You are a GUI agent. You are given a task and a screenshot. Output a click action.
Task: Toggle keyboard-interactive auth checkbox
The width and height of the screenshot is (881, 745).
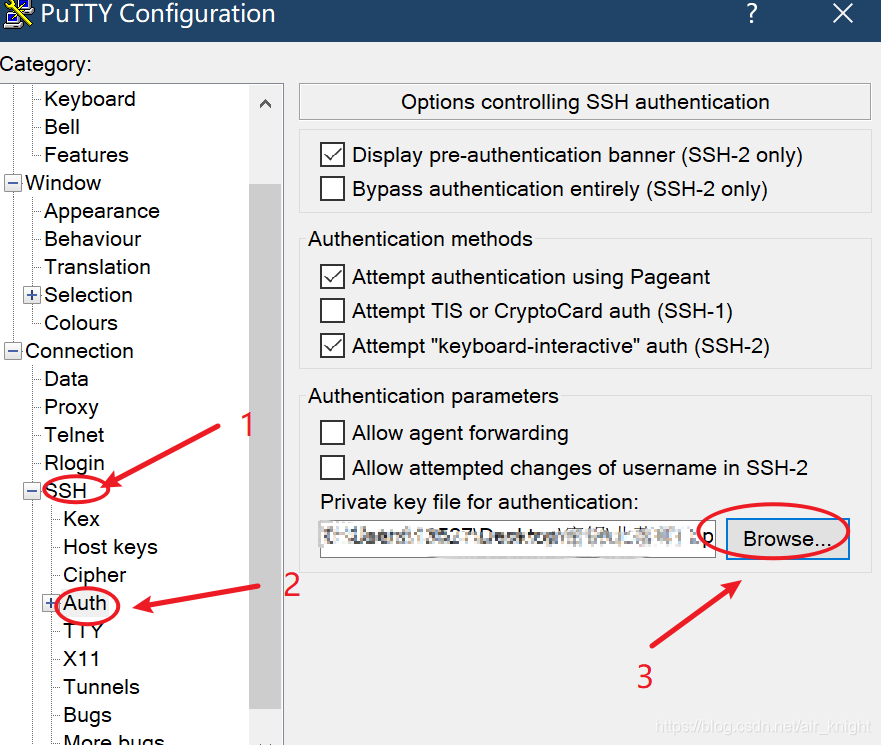pos(332,346)
